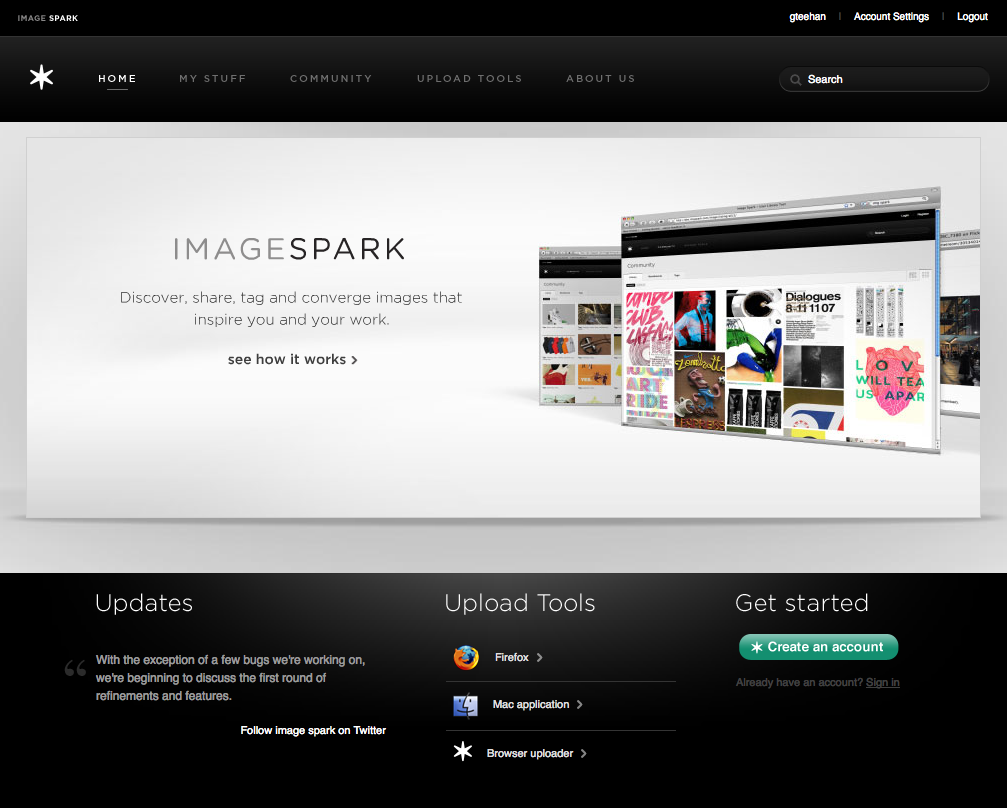
Task: Click the Mac application Finder icon
Action: coord(465,705)
